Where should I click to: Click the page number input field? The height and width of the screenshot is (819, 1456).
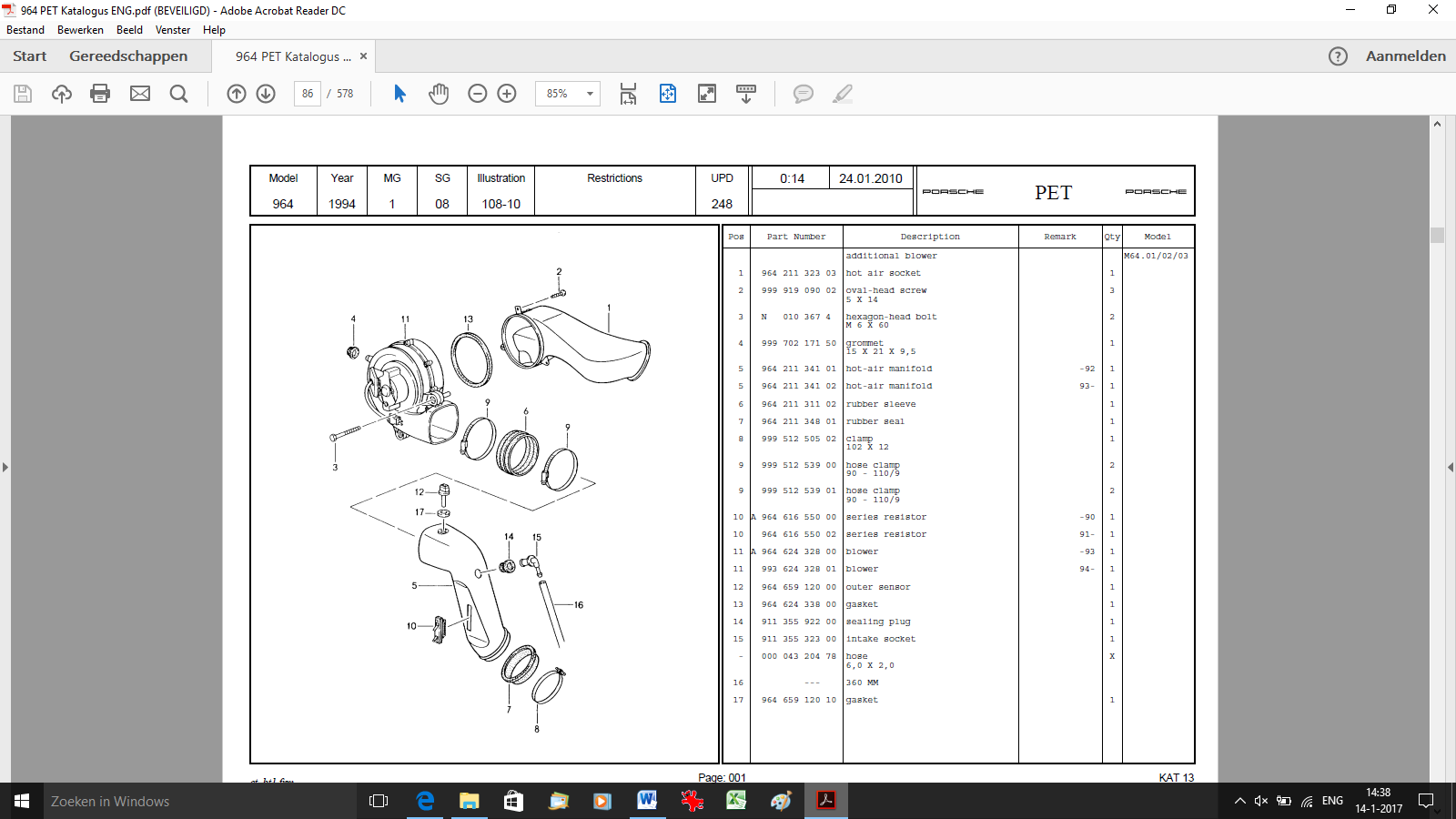(x=308, y=94)
